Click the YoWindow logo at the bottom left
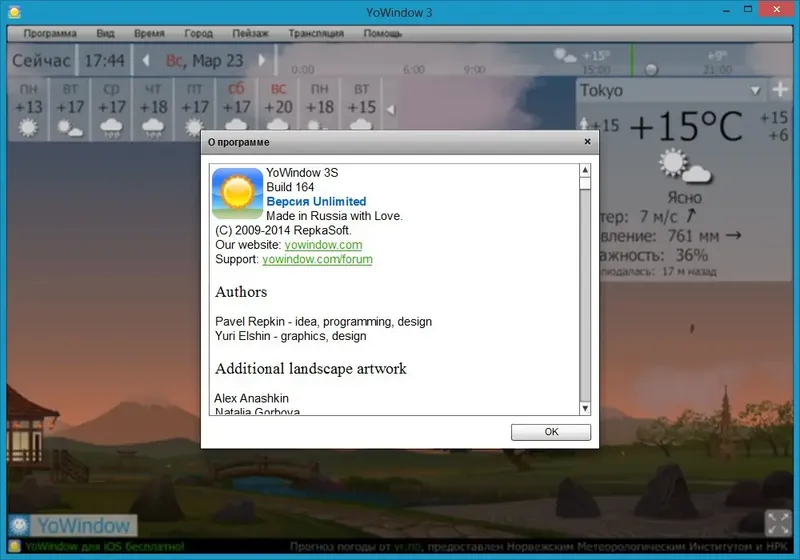Screen dimensions: 800x560 72,525
